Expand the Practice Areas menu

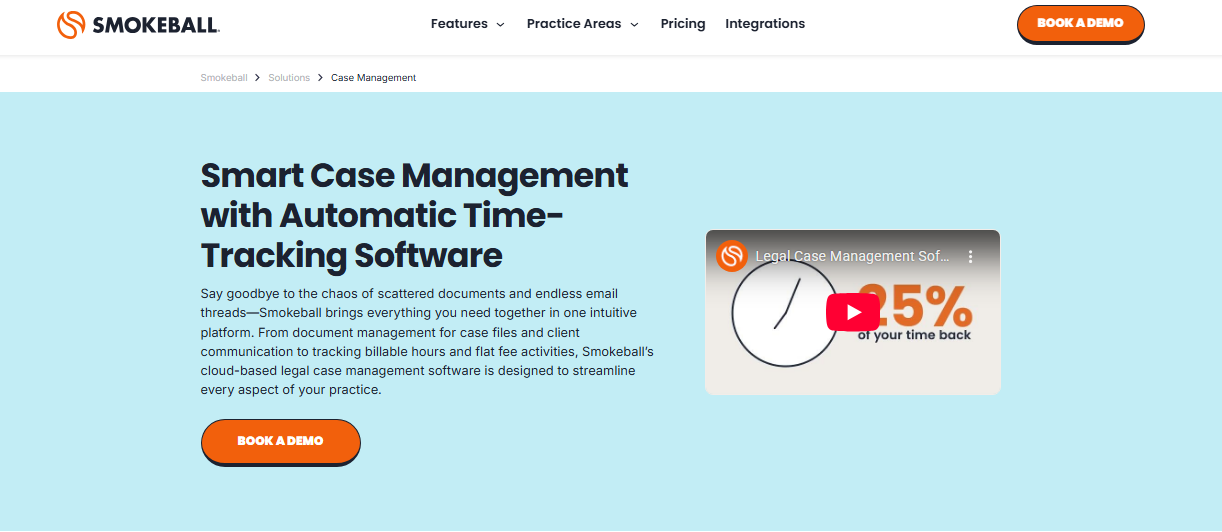[583, 24]
